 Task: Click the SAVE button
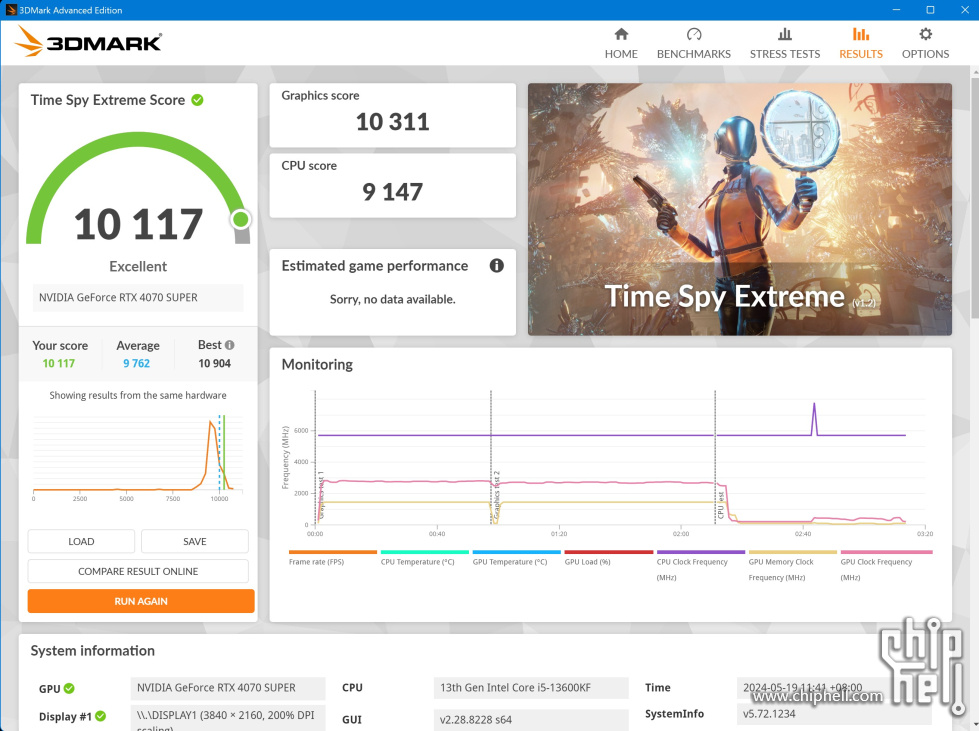(x=195, y=541)
